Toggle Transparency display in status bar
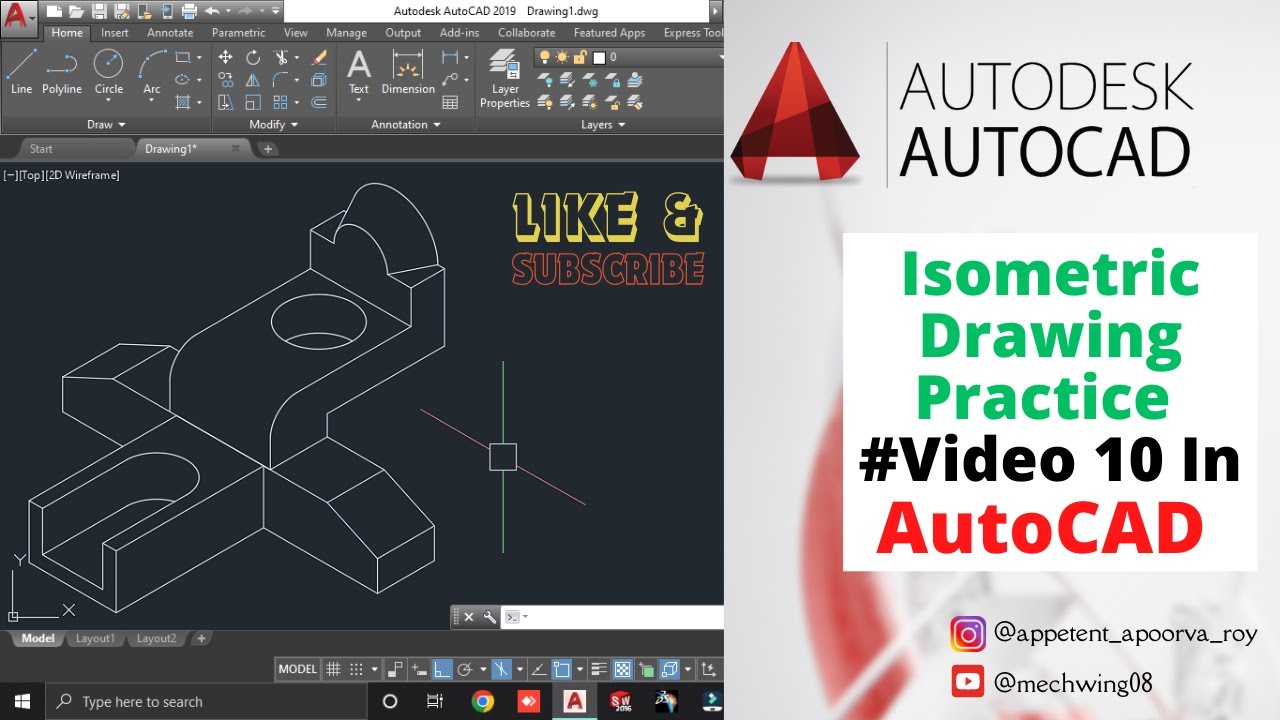 click(622, 669)
